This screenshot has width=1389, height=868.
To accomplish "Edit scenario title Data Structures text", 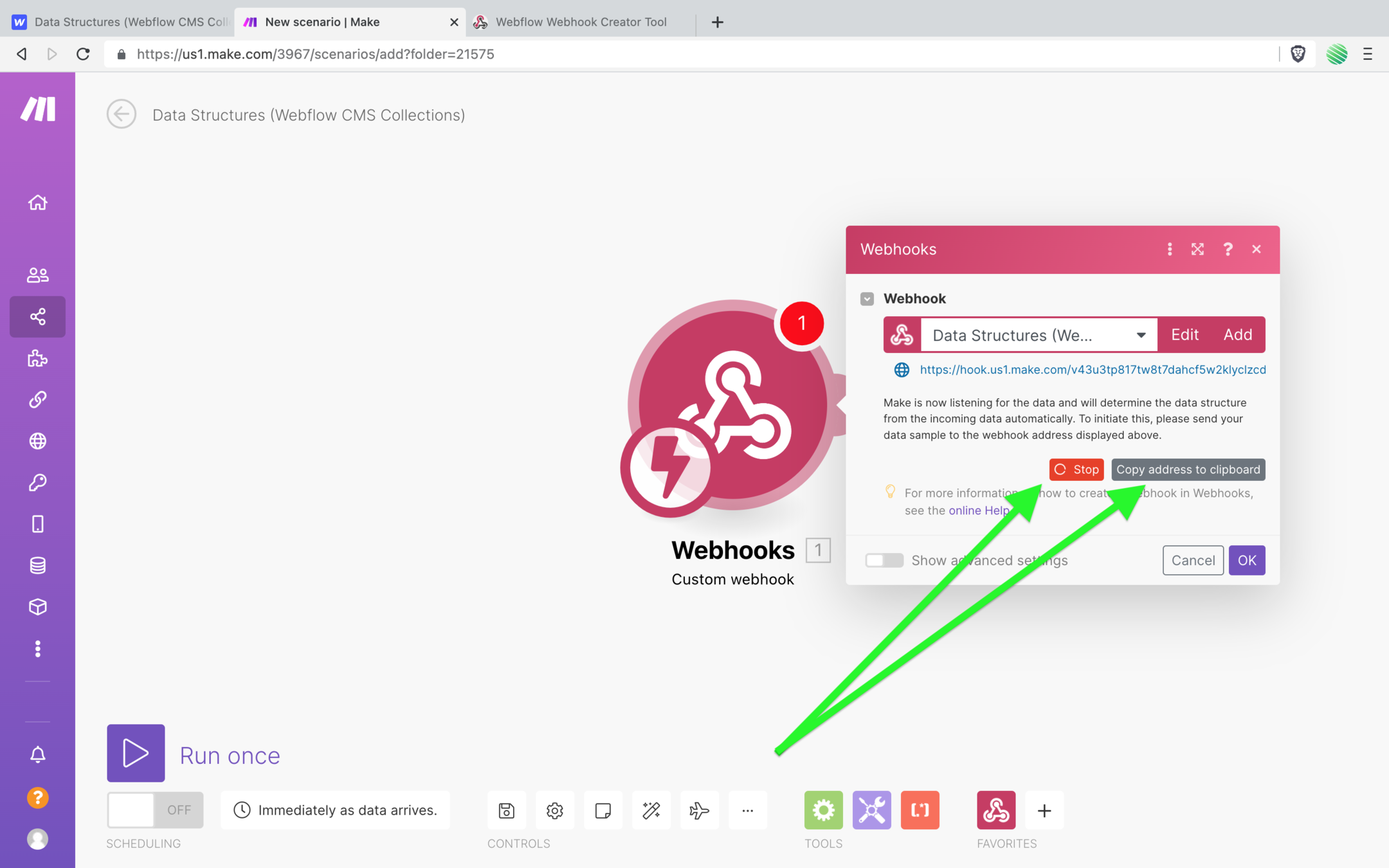I will (309, 115).
